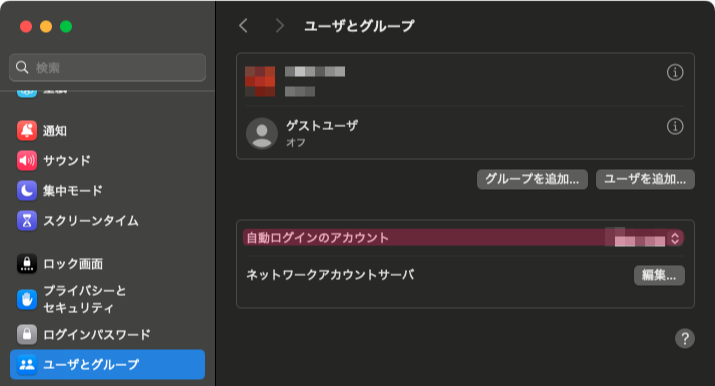The image size is (715, 386).
Task: Click the green zoom window button
Action: (66, 26)
